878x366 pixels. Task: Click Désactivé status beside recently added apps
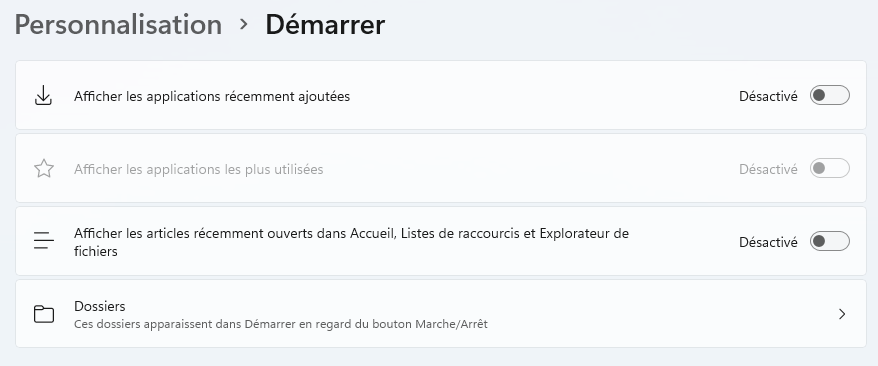[768, 96]
